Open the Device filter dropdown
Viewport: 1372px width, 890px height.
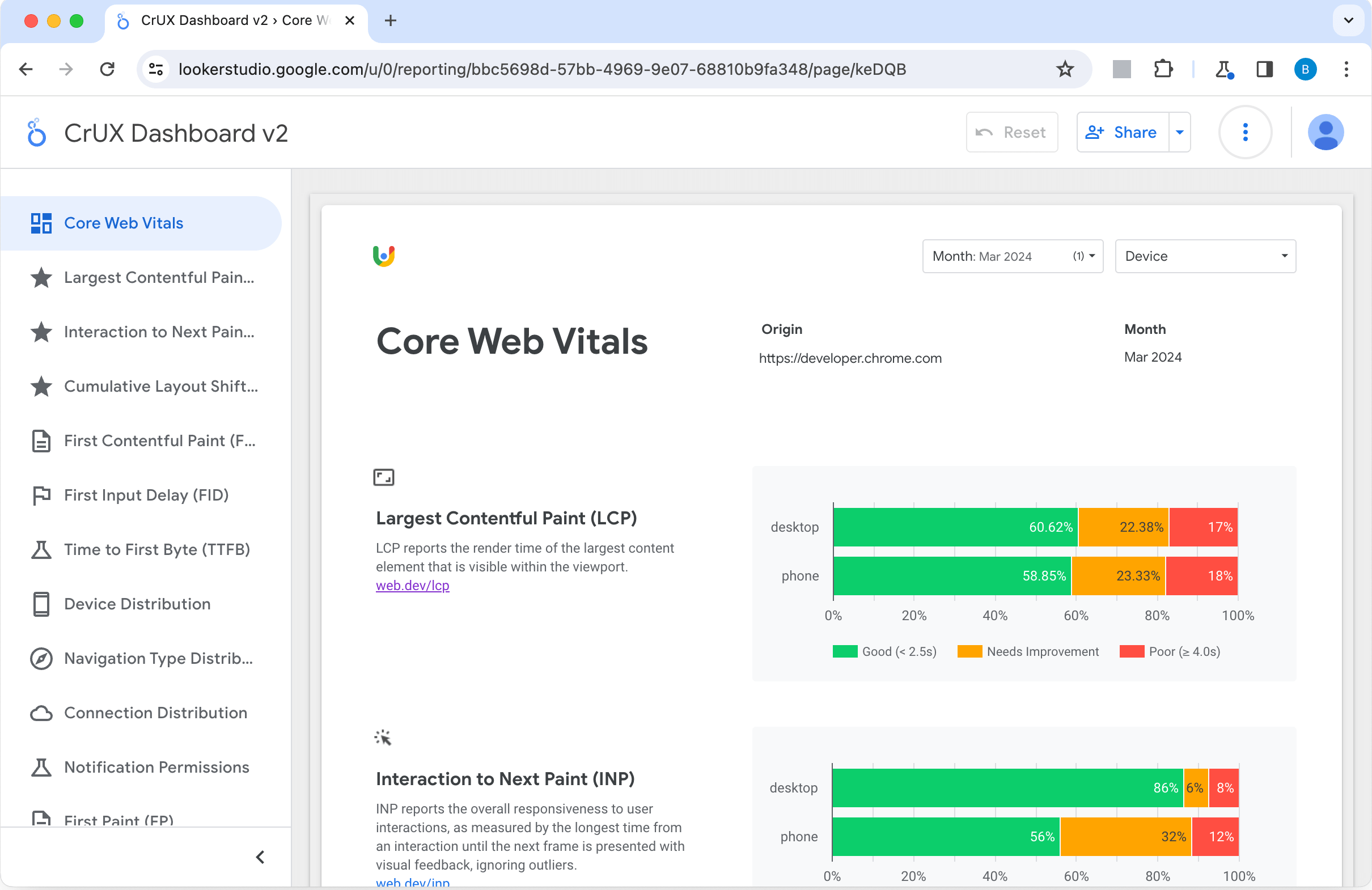pos(1205,256)
